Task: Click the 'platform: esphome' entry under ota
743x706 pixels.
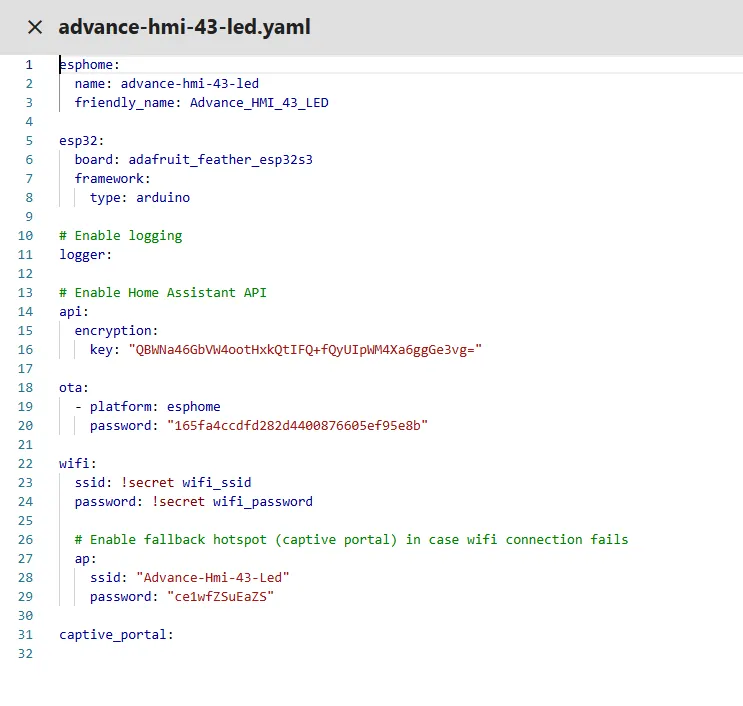Action: point(155,407)
